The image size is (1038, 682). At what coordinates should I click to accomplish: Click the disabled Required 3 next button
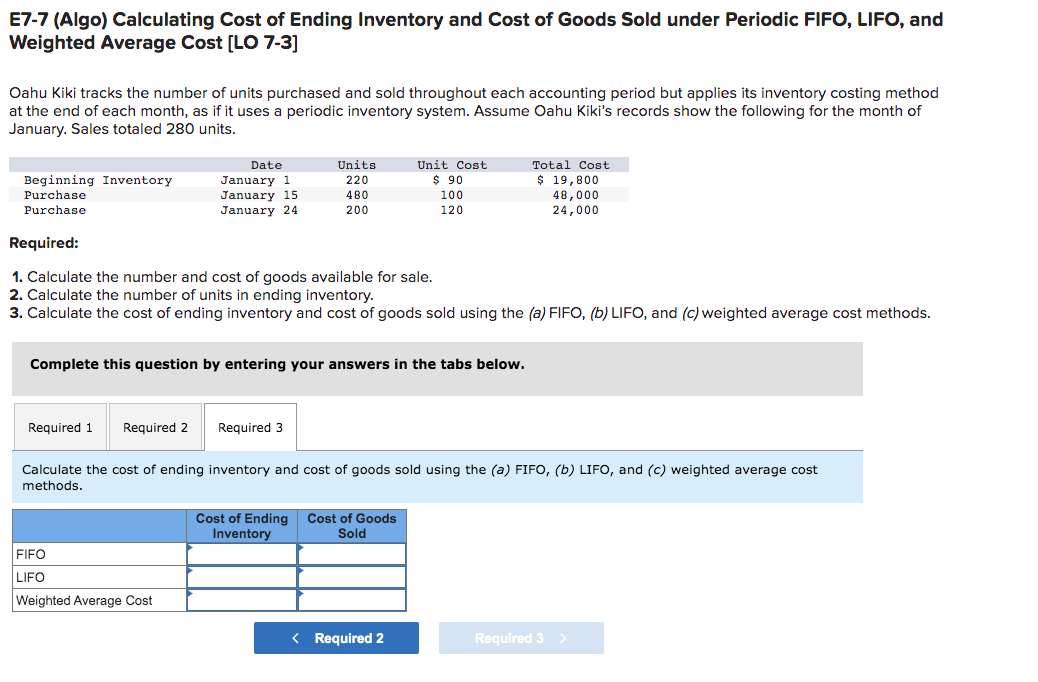521,638
